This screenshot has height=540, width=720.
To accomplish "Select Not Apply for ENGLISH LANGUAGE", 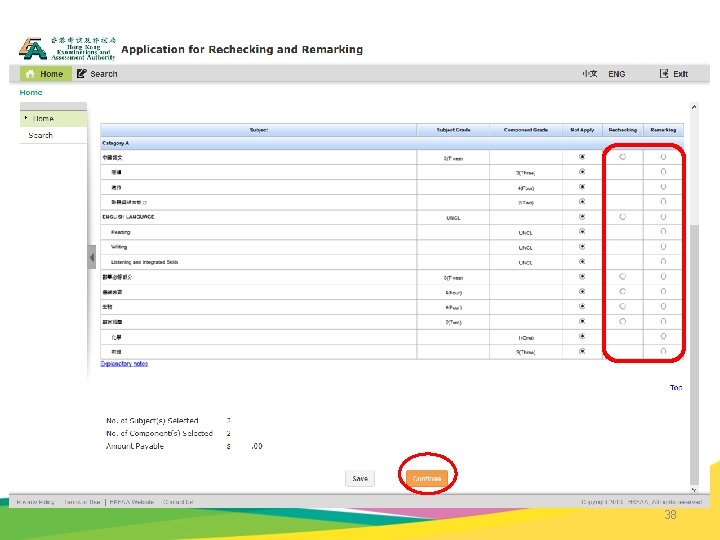I will (582, 216).
